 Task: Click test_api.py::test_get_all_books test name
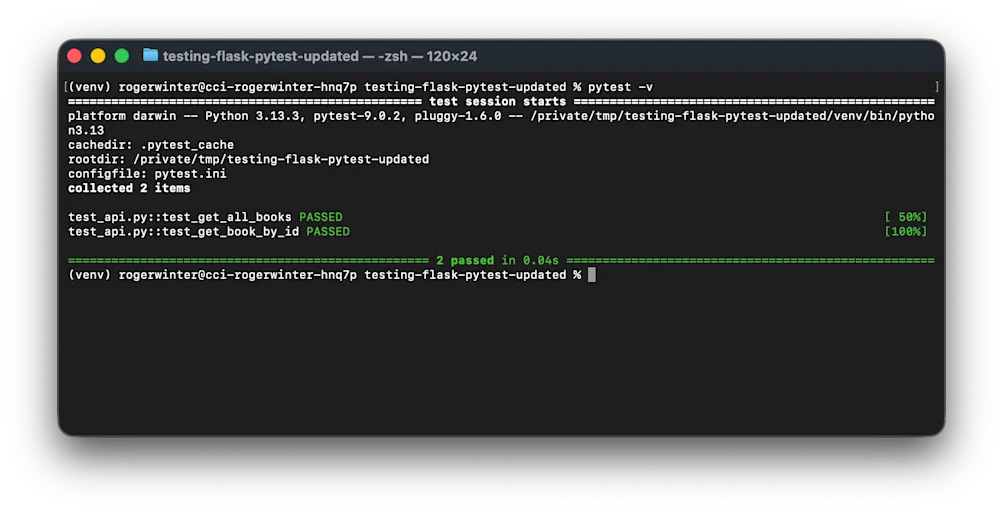pyautogui.click(x=180, y=217)
